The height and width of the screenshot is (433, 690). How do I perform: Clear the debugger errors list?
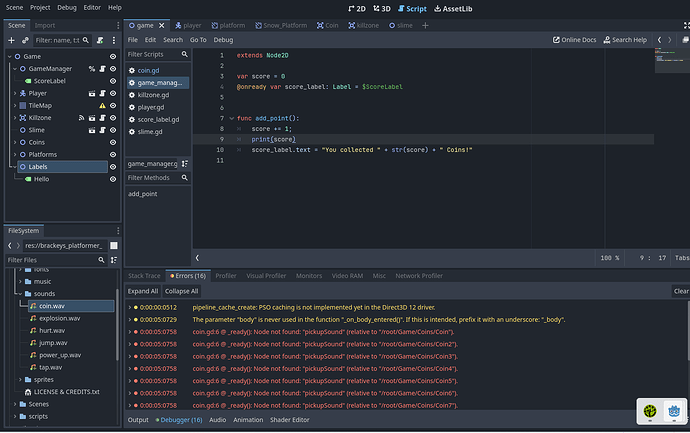[681, 291]
